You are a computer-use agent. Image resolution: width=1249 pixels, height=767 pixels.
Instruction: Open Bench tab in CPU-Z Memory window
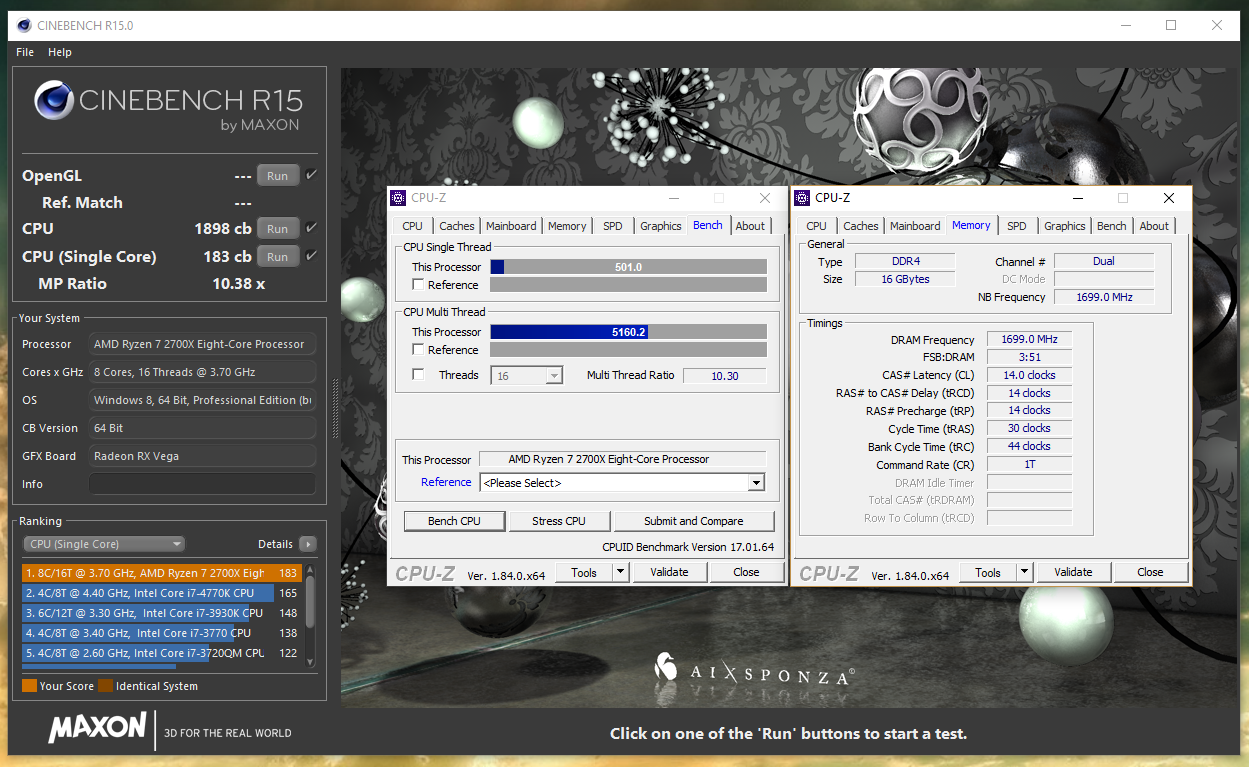pyautogui.click(x=1112, y=226)
